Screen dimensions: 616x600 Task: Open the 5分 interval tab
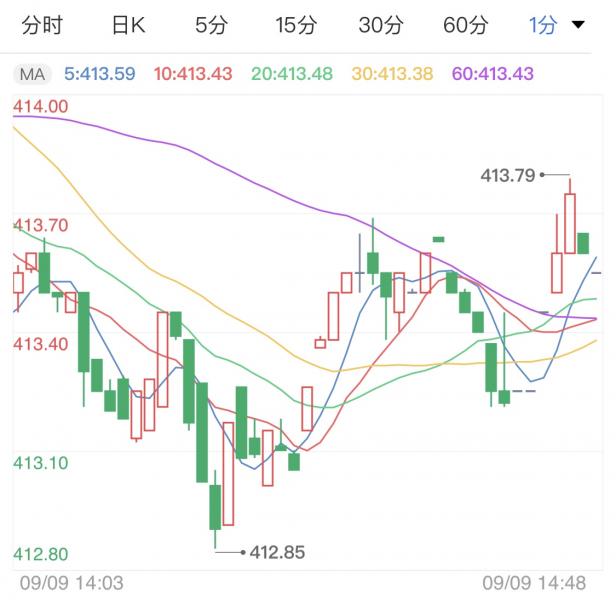click(x=211, y=26)
